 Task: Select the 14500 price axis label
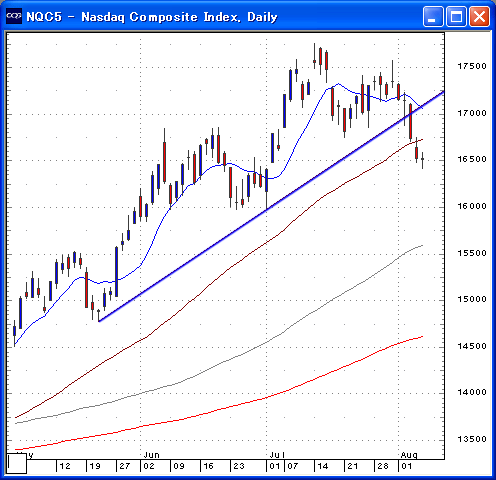[472, 346]
